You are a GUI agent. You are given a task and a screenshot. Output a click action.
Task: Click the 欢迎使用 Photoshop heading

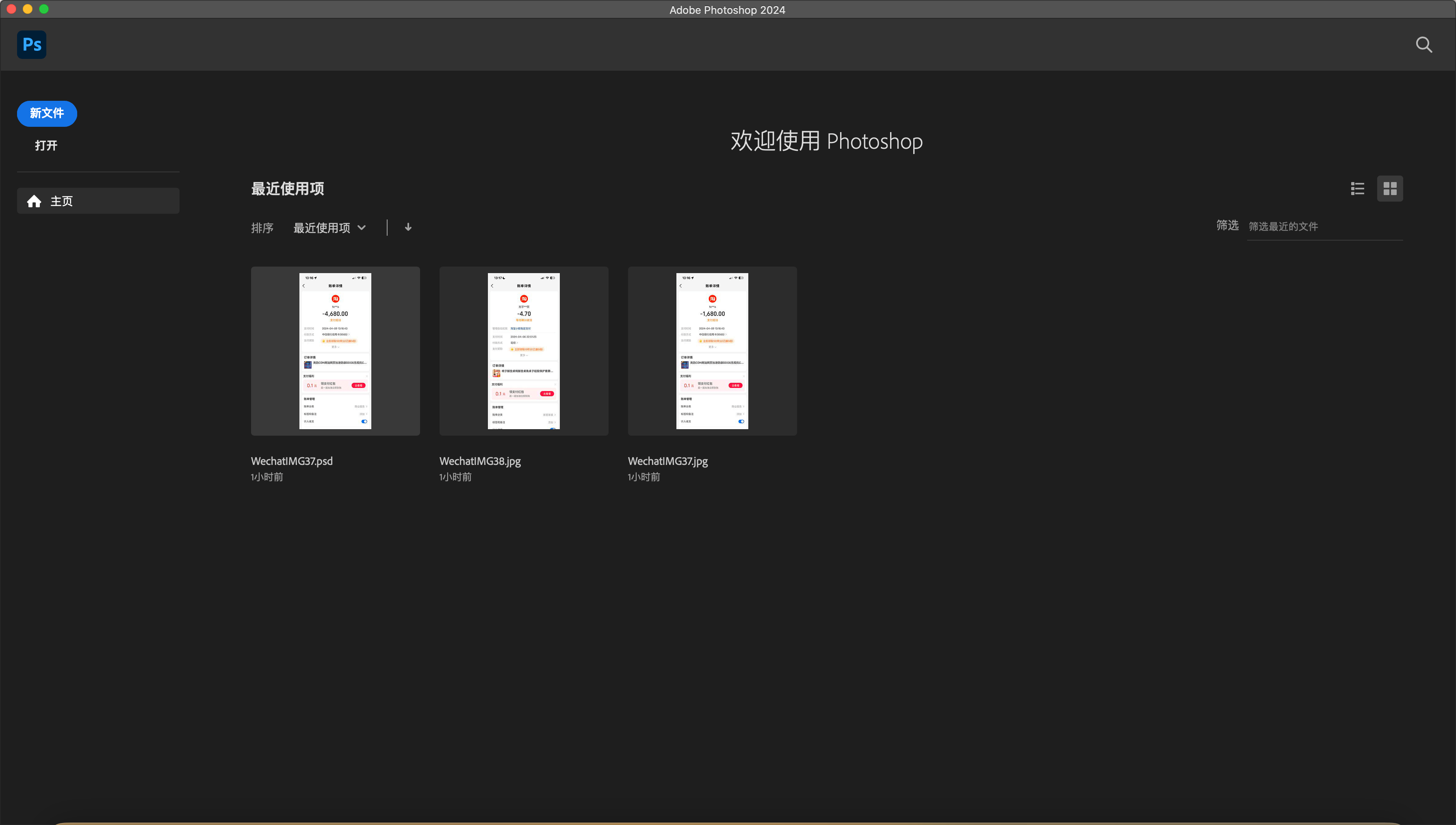826,141
